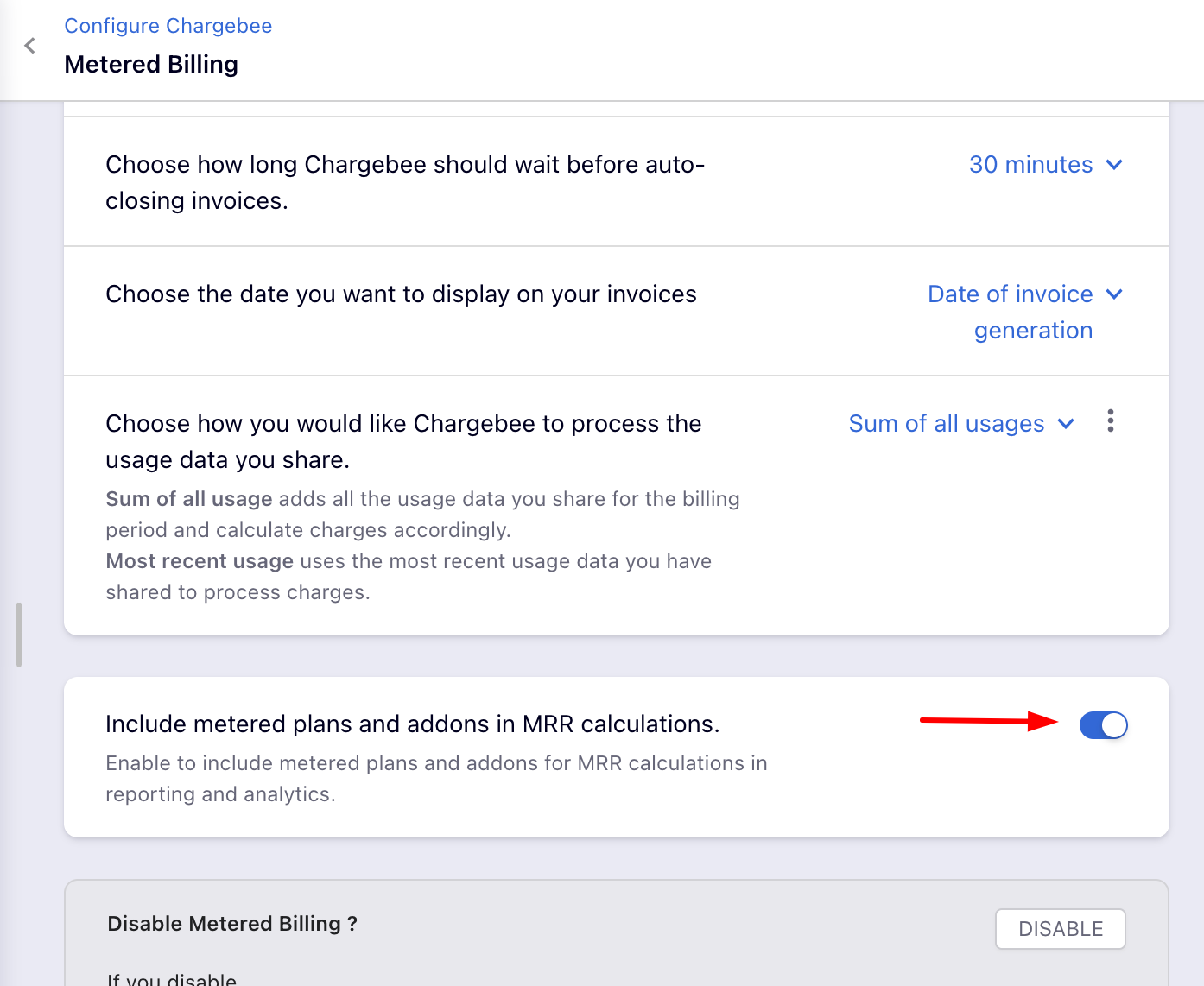Click the chevron beside Date of invoice
This screenshot has width=1204, height=986.
tap(1114, 294)
